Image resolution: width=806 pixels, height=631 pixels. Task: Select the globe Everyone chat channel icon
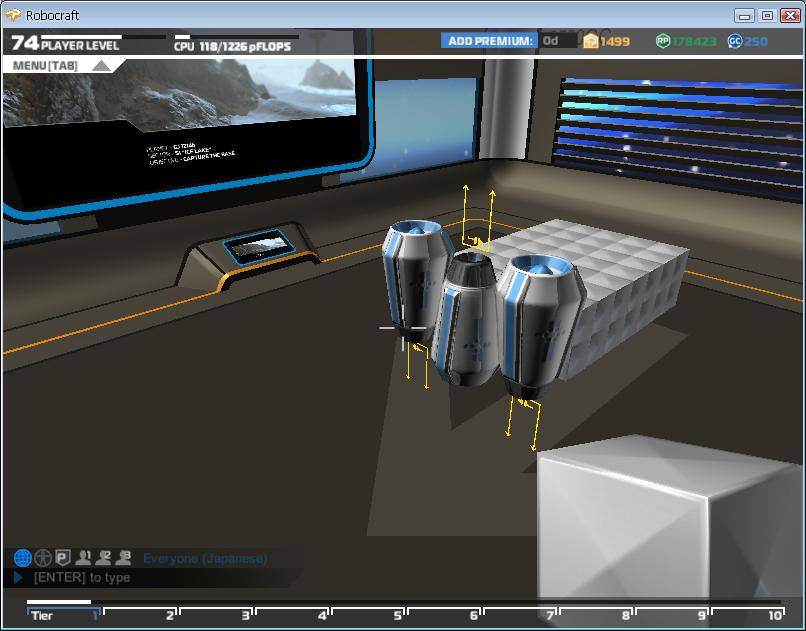pos(23,558)
